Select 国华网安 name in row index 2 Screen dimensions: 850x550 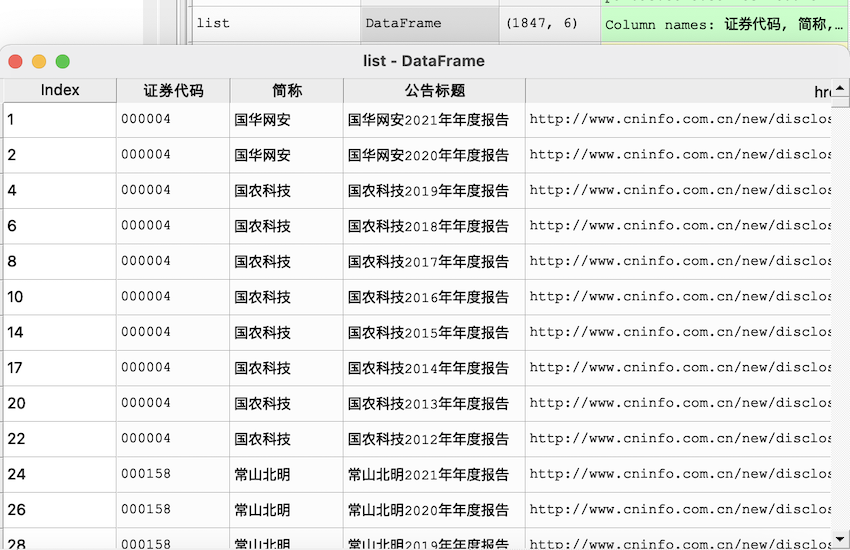287,156
